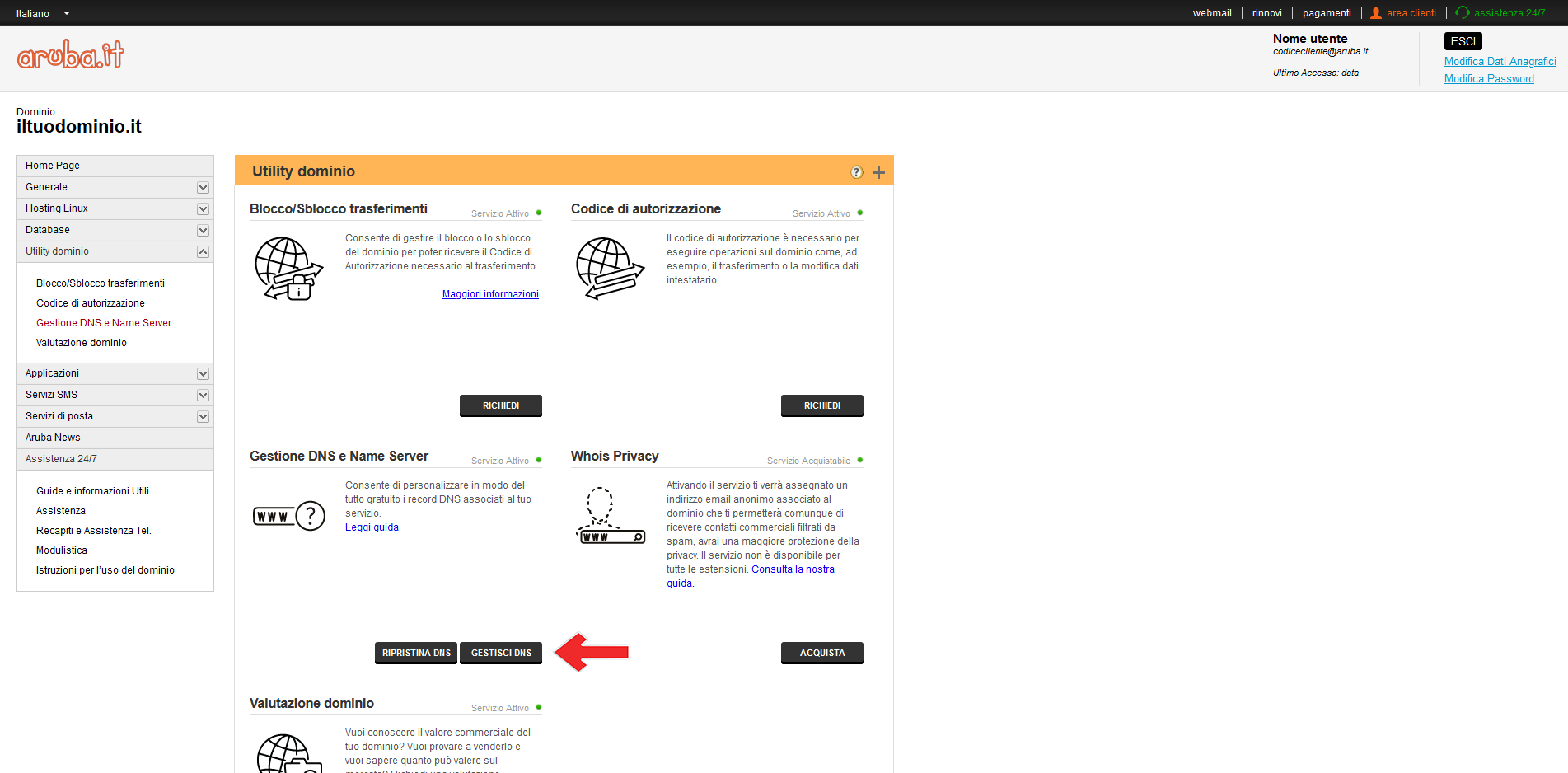Expand the Database sidebar section
This screenshot has height=773, width=1568.
pos(203,231)
